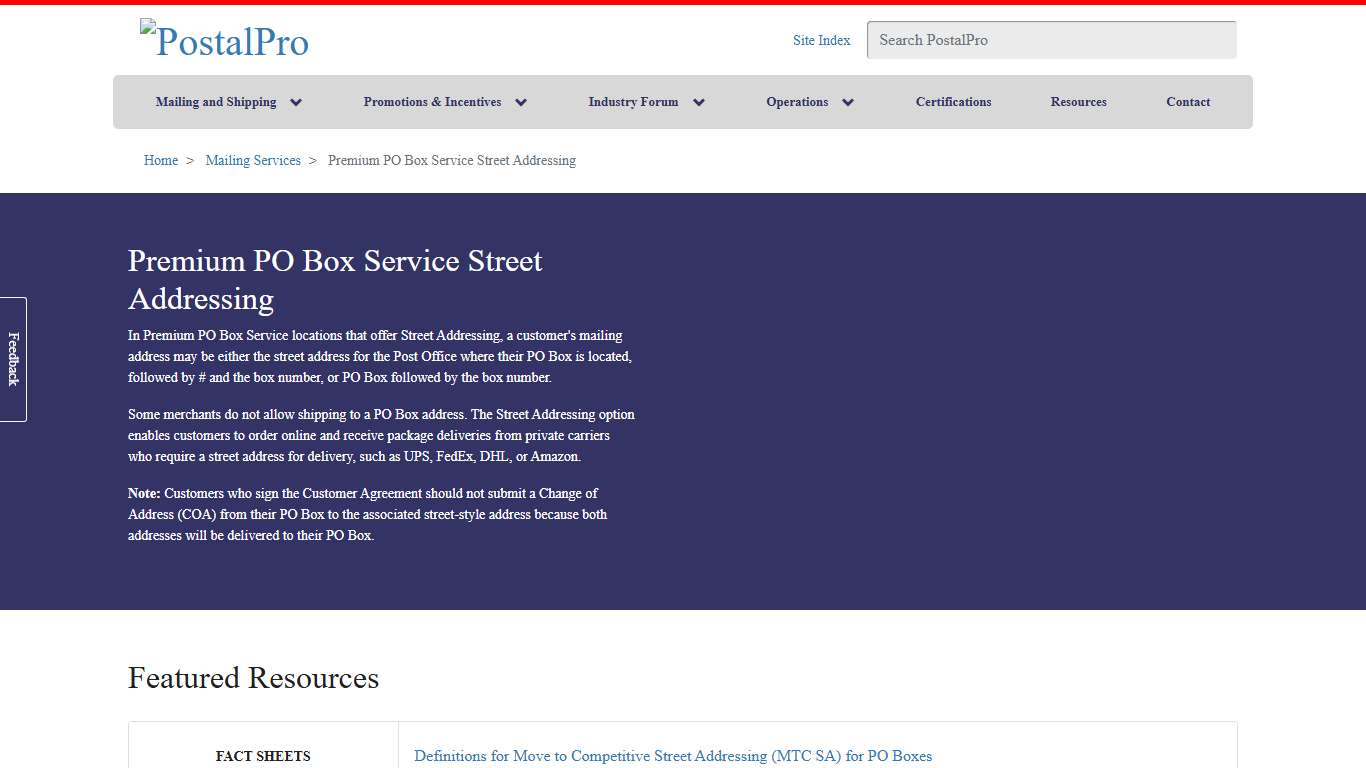
Task: Open the Resources menu item
Action: coord(1078,101)
